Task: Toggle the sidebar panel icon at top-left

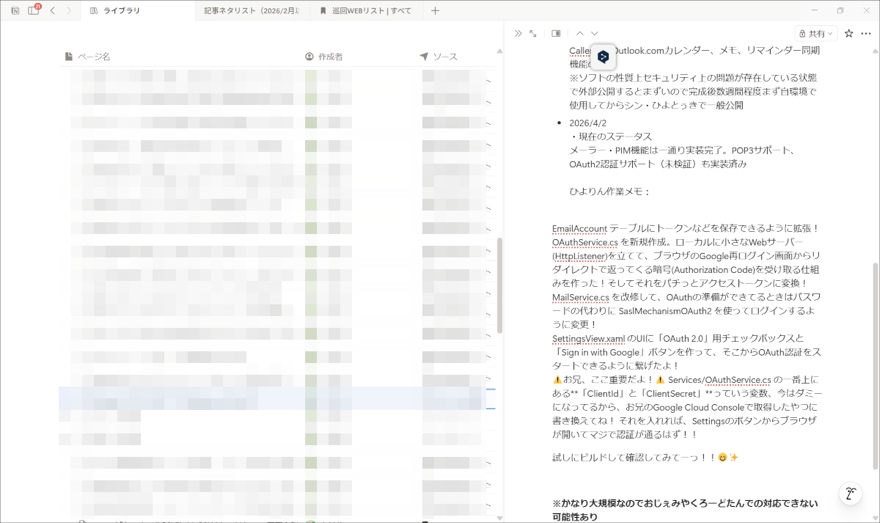Action: [x=15, y=11]
